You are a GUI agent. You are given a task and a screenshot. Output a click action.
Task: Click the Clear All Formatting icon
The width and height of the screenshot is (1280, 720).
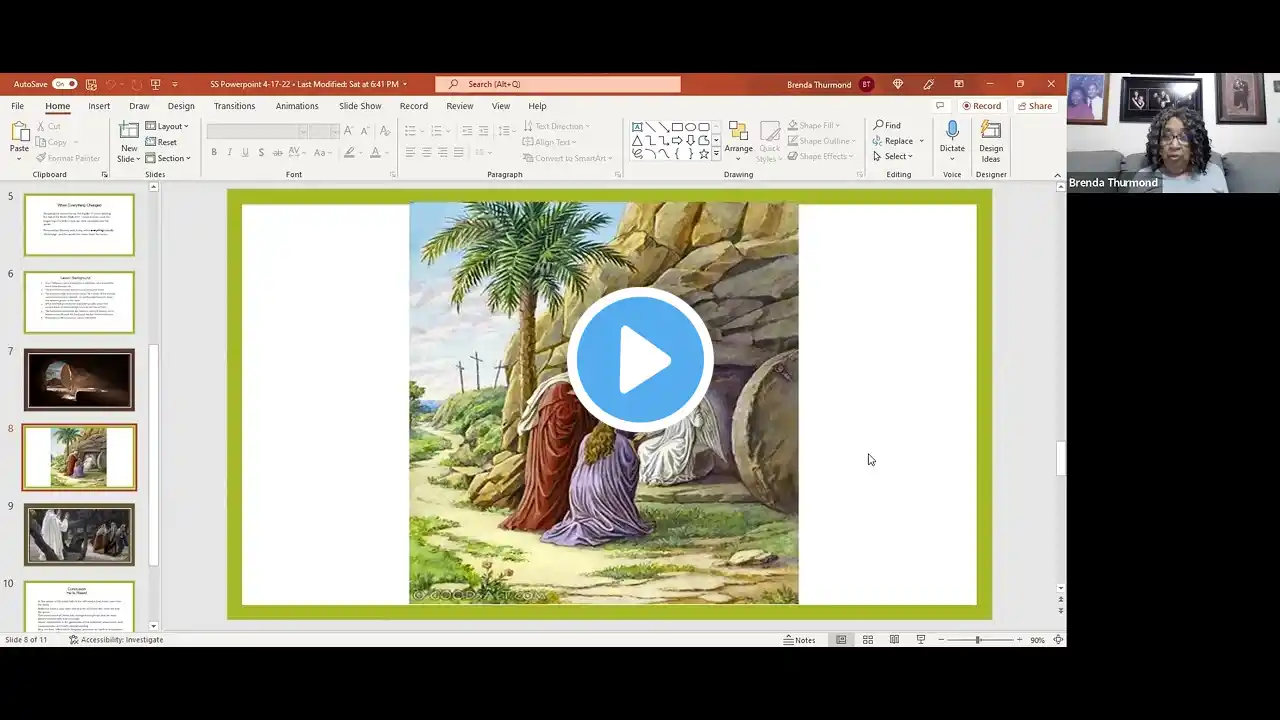tap(385, 131)
